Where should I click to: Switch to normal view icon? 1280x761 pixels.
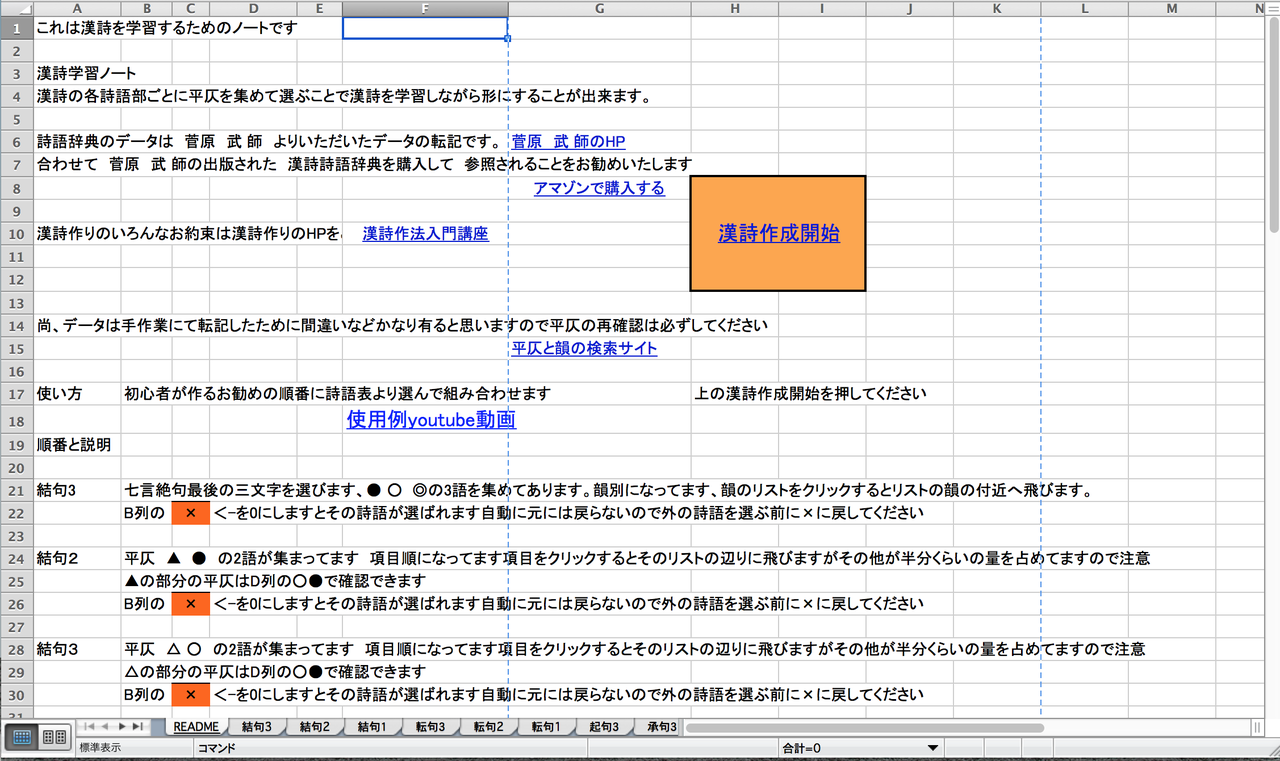pos(23,737)
